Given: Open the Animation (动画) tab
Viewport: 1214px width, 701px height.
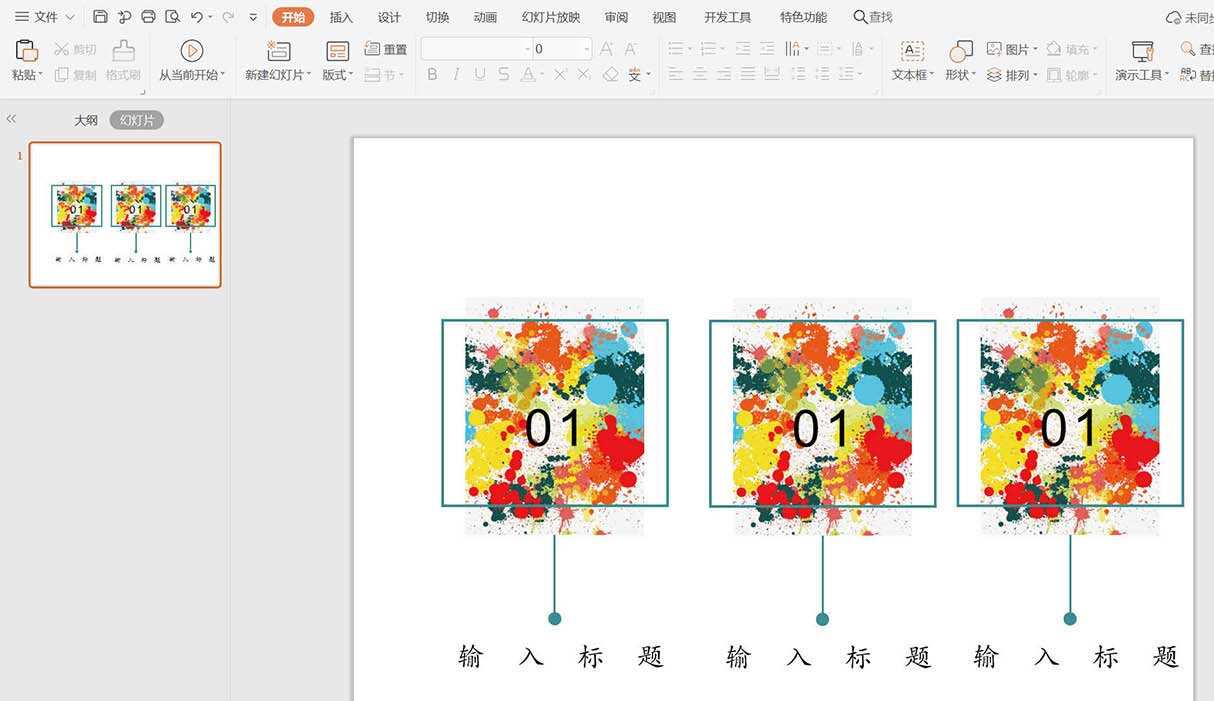Looking at the screenshot, I should (485, 17).
